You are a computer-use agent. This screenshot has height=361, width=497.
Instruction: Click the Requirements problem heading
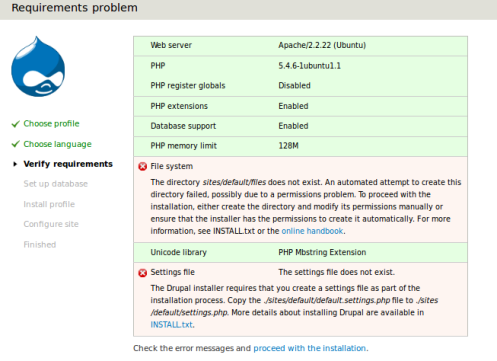pos(74,8)
